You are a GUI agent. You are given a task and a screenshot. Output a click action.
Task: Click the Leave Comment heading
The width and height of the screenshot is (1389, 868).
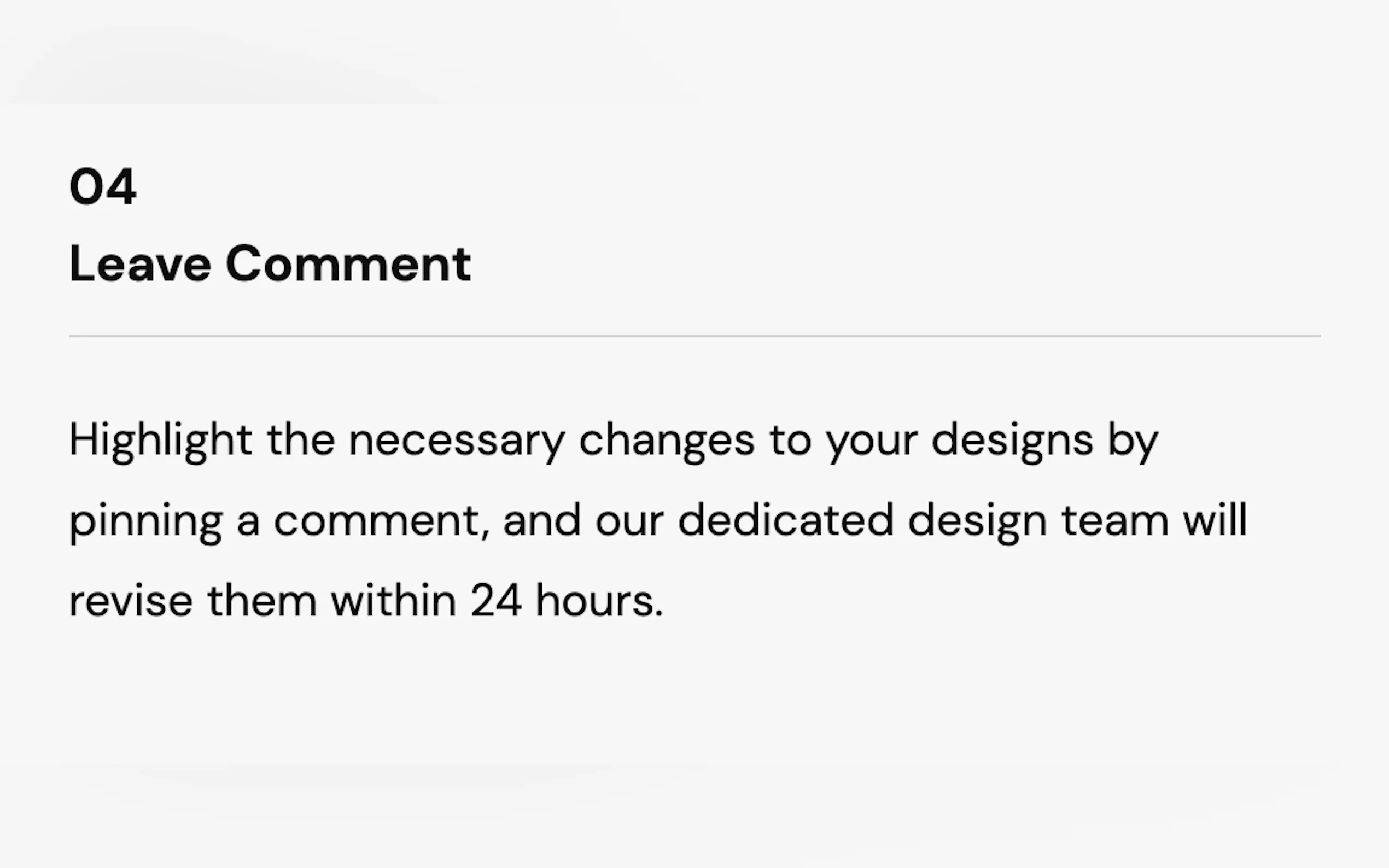point(270,264)
